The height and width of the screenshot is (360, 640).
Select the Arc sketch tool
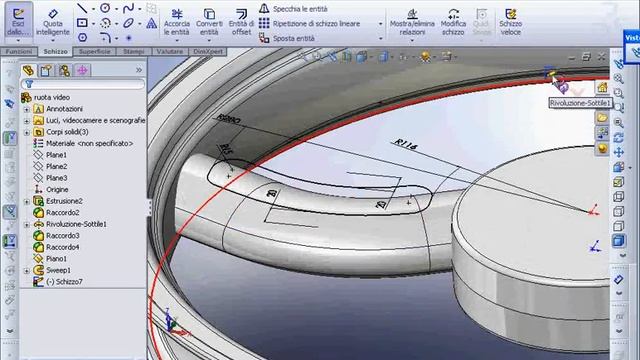(105, 23)
